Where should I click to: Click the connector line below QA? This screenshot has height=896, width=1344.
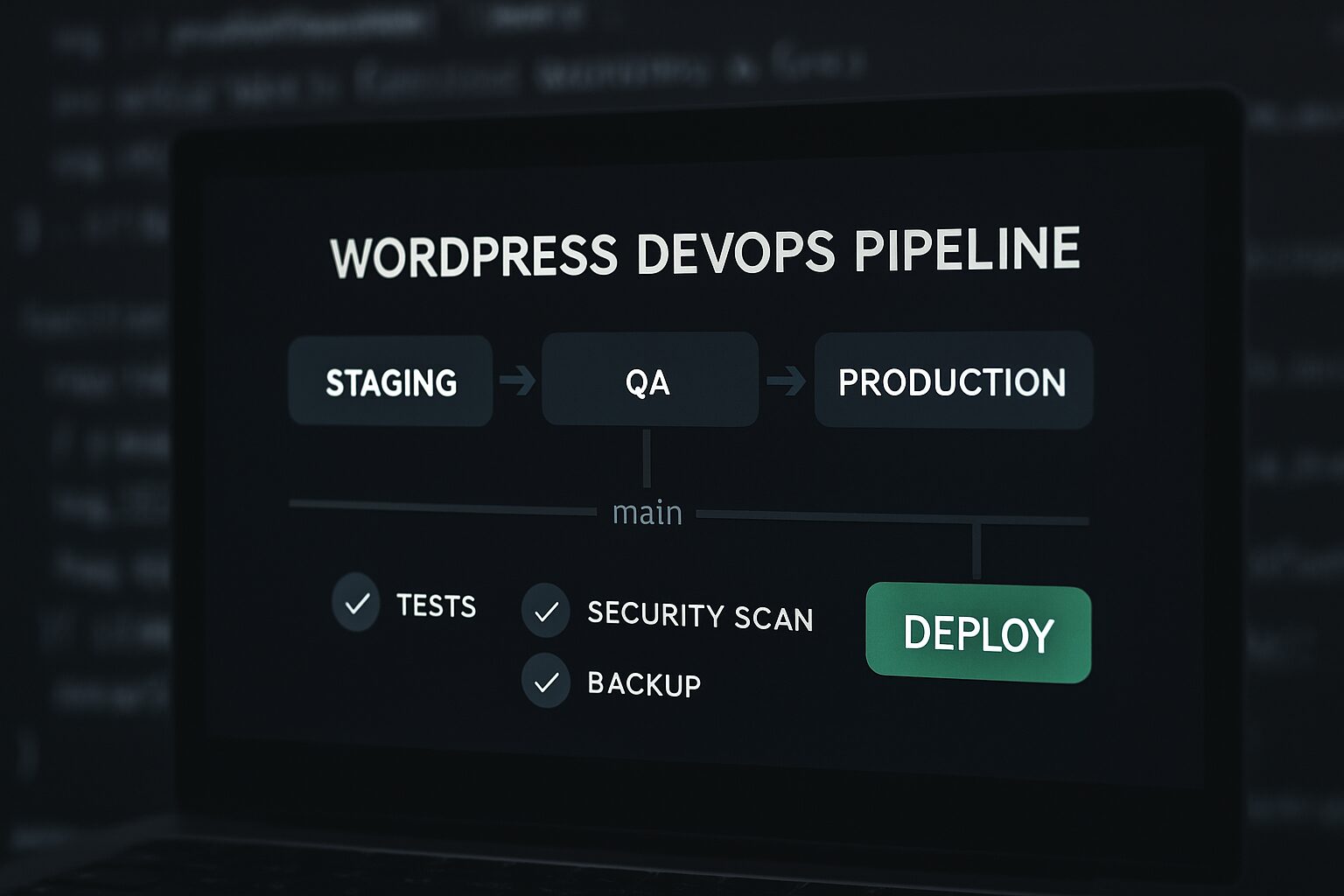point(648,459)
